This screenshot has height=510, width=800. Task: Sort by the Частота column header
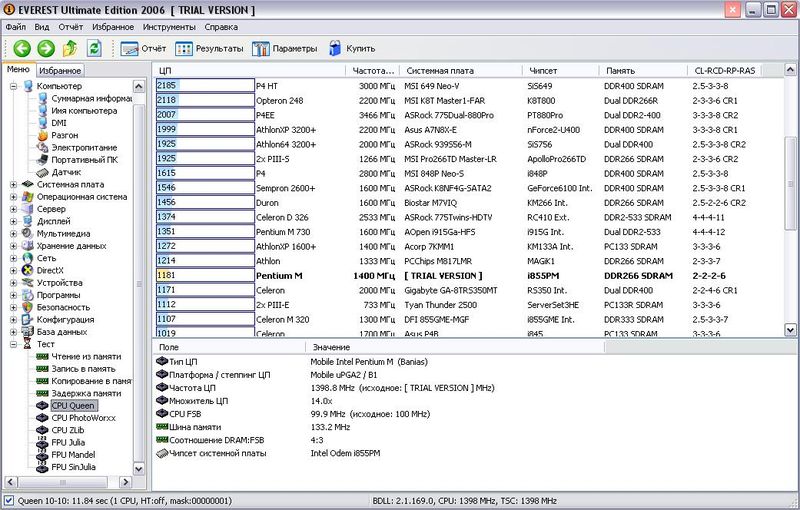click(373, 70)
